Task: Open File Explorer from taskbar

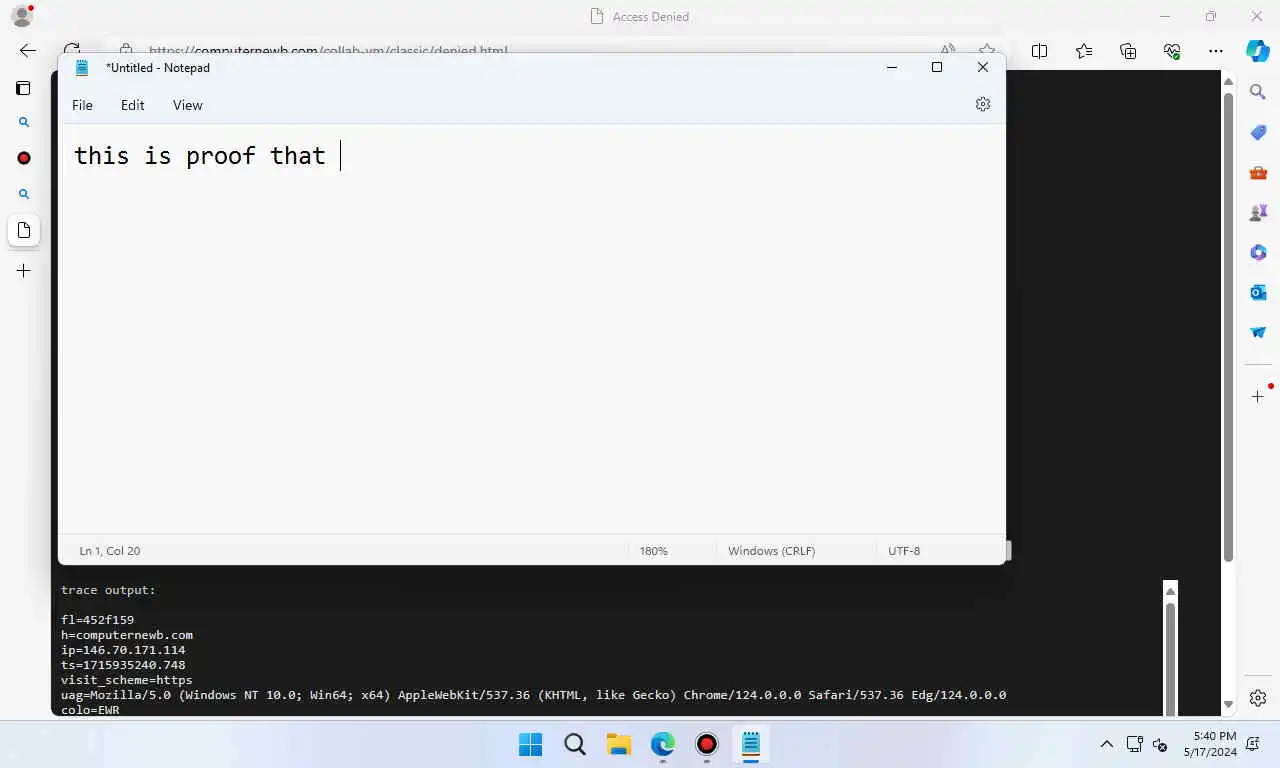Action: [618, 744]
